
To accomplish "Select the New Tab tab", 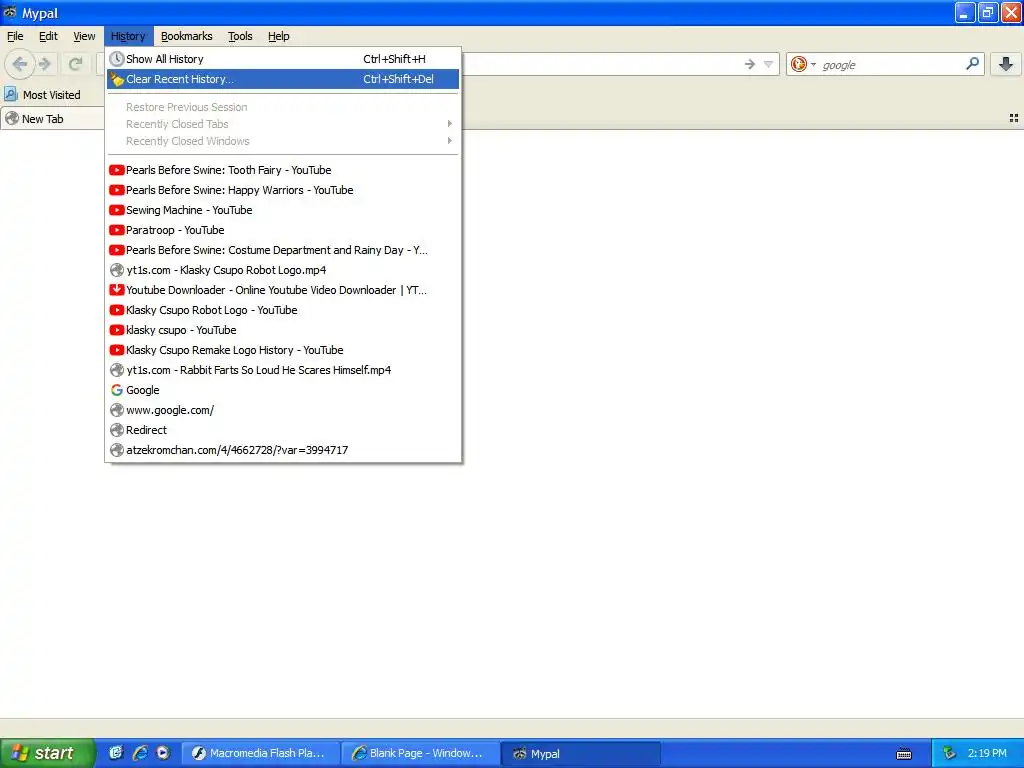I will 52,119.
